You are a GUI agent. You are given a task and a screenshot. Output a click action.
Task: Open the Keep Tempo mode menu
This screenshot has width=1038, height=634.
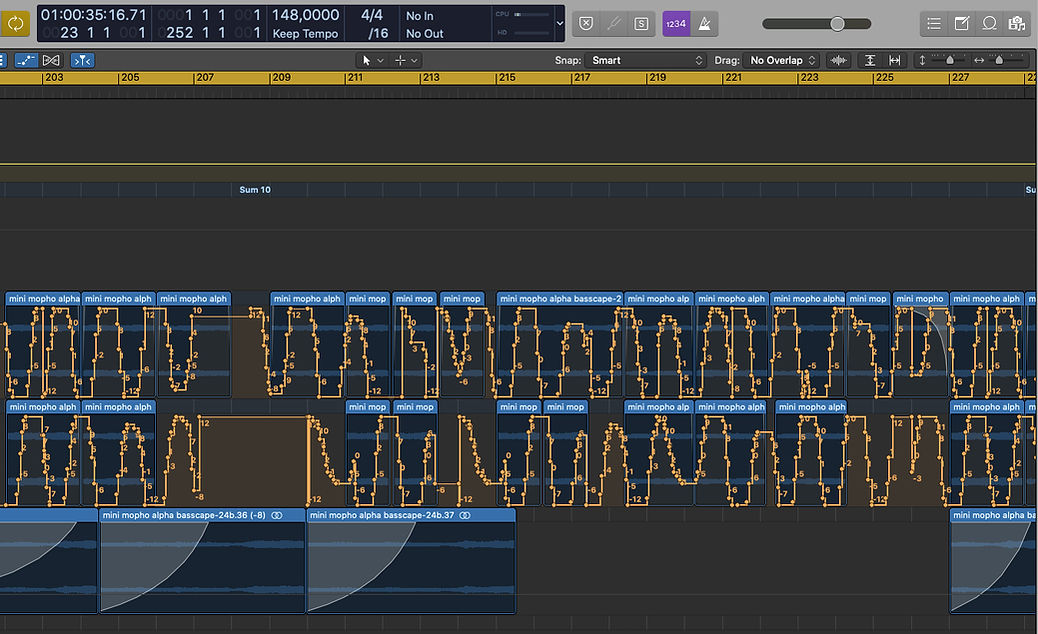tap(305, 33)
